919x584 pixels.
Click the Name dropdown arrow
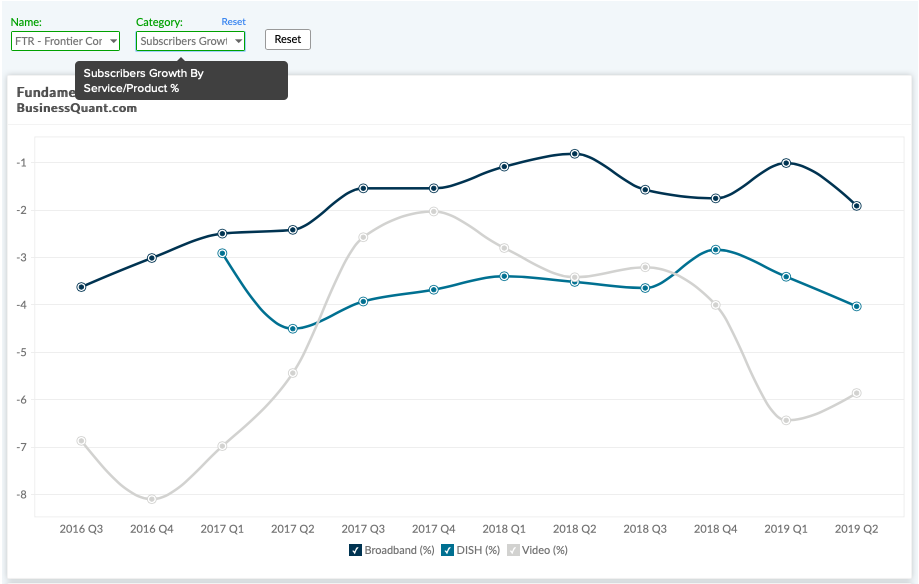click(x=114, y=41)
